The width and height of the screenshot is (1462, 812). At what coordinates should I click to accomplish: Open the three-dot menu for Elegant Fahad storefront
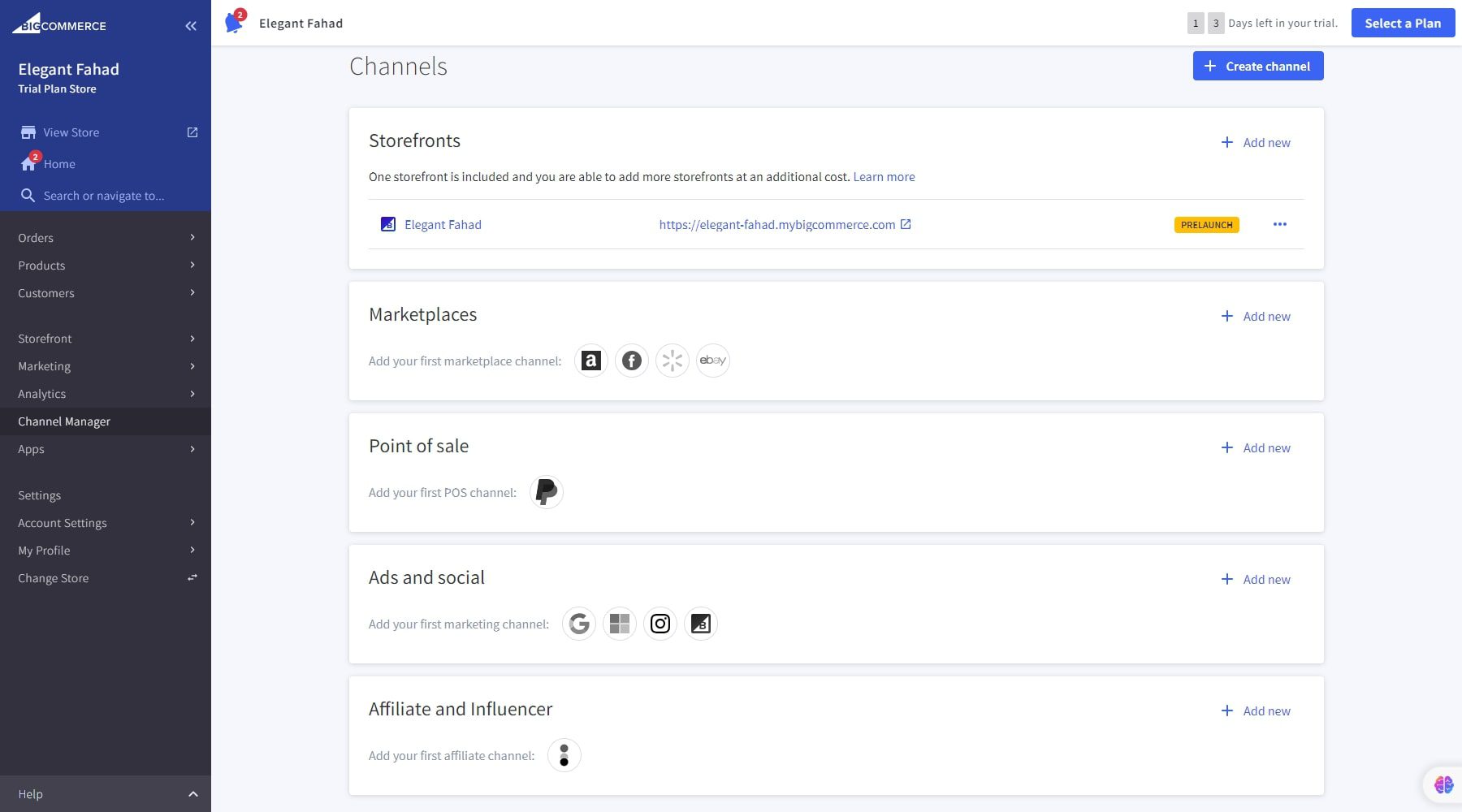(x=1279, y=224)
